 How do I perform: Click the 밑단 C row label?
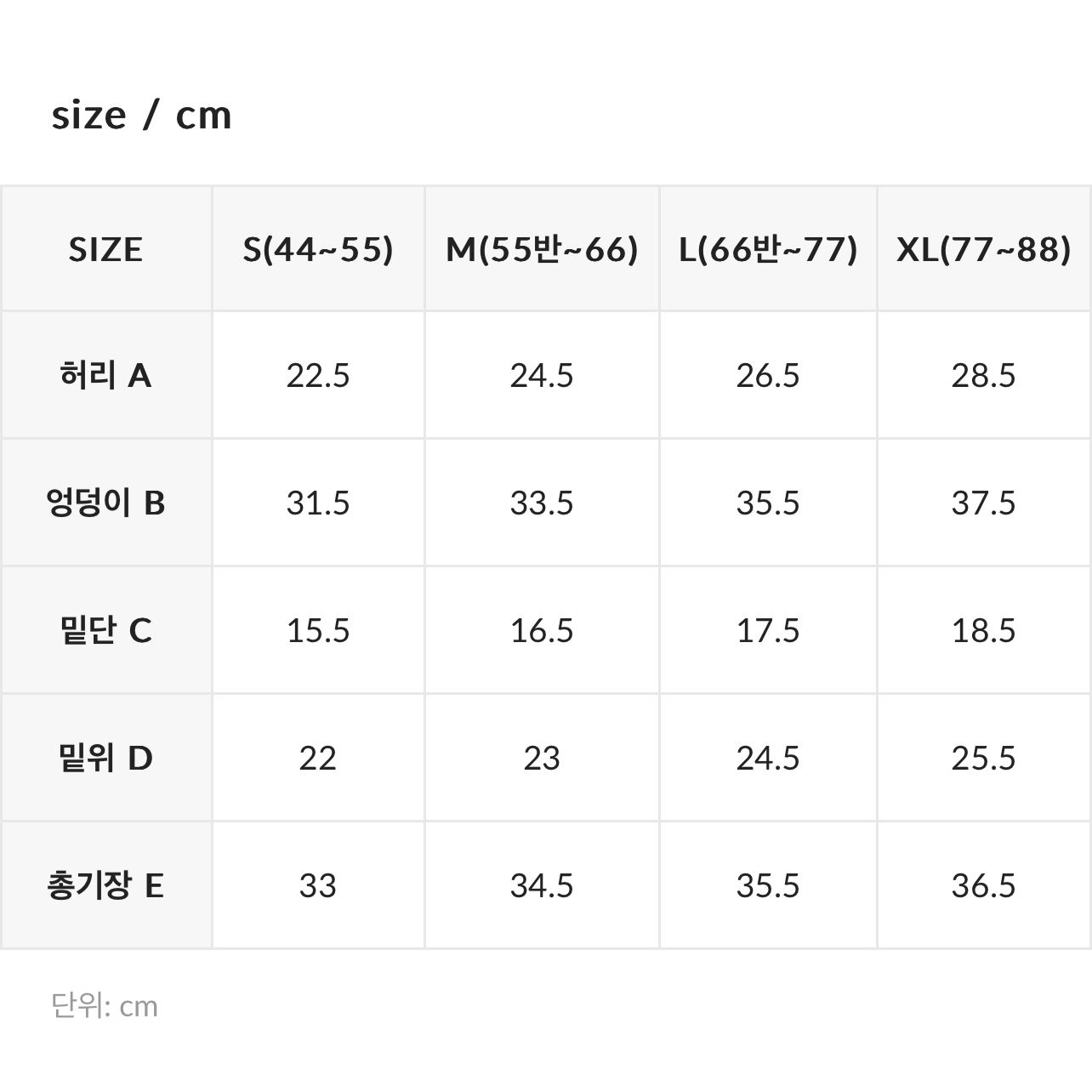pos(105,630)
